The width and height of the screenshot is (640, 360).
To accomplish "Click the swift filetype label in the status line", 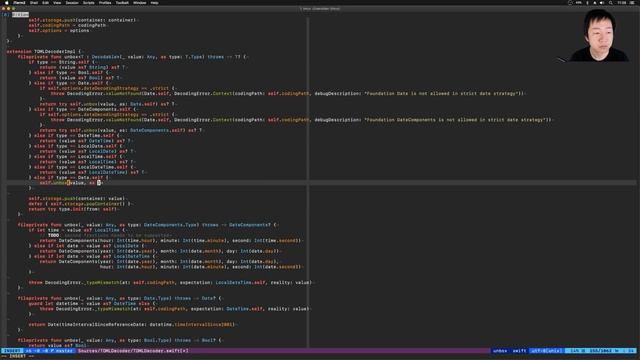I will [519, 351].
